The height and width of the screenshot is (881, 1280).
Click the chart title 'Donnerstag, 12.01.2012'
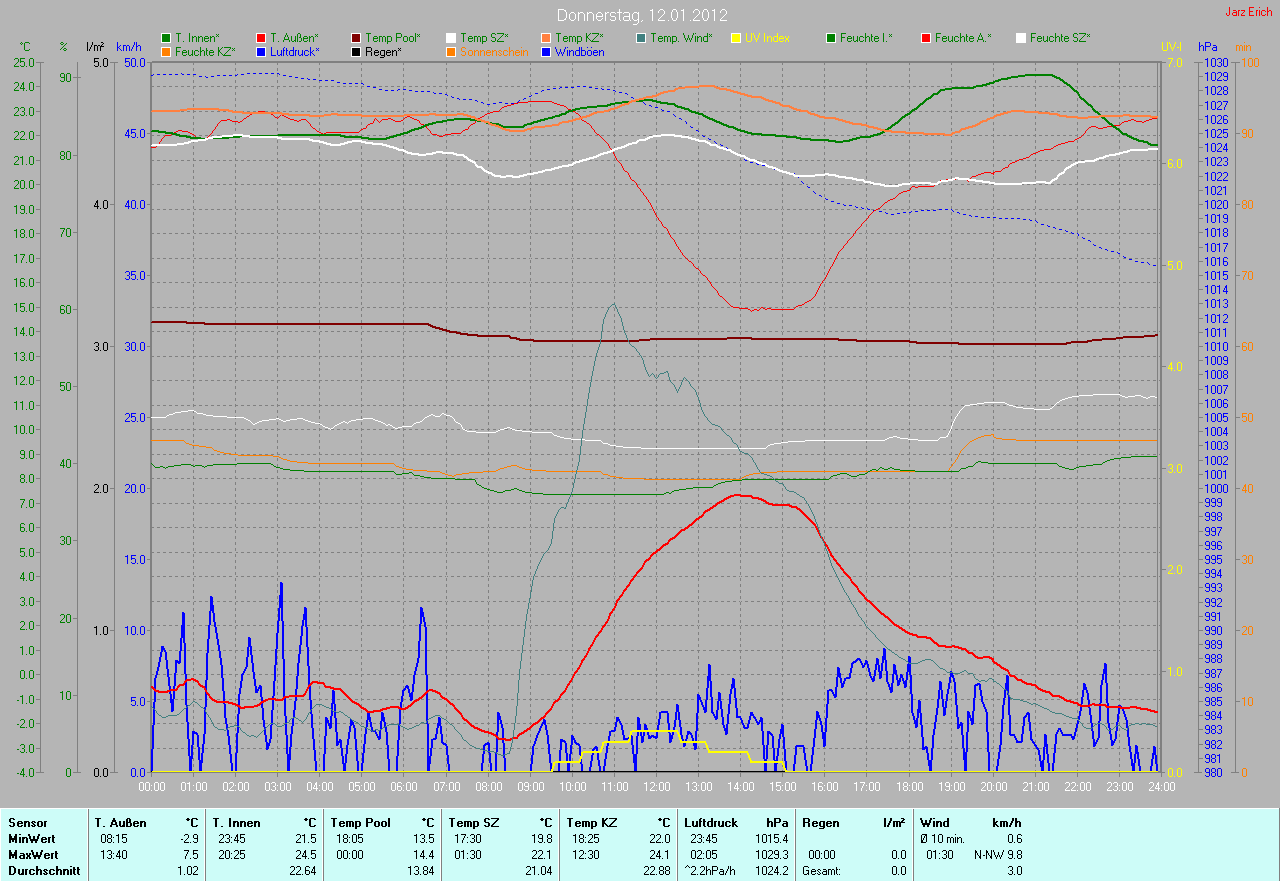(x=642, y=16)
